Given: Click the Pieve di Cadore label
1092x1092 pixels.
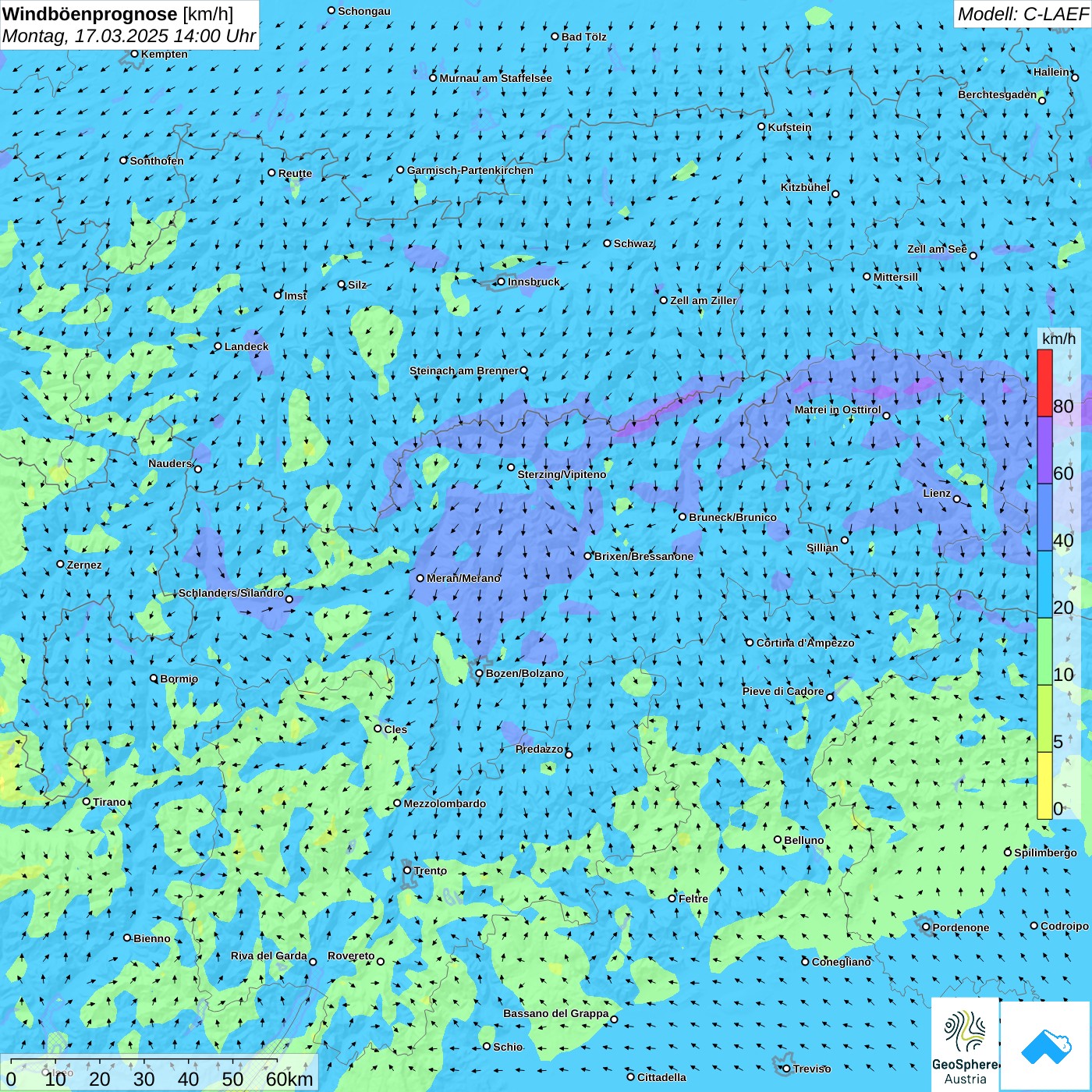Looking at the screenshot, I should coord(783,691).
